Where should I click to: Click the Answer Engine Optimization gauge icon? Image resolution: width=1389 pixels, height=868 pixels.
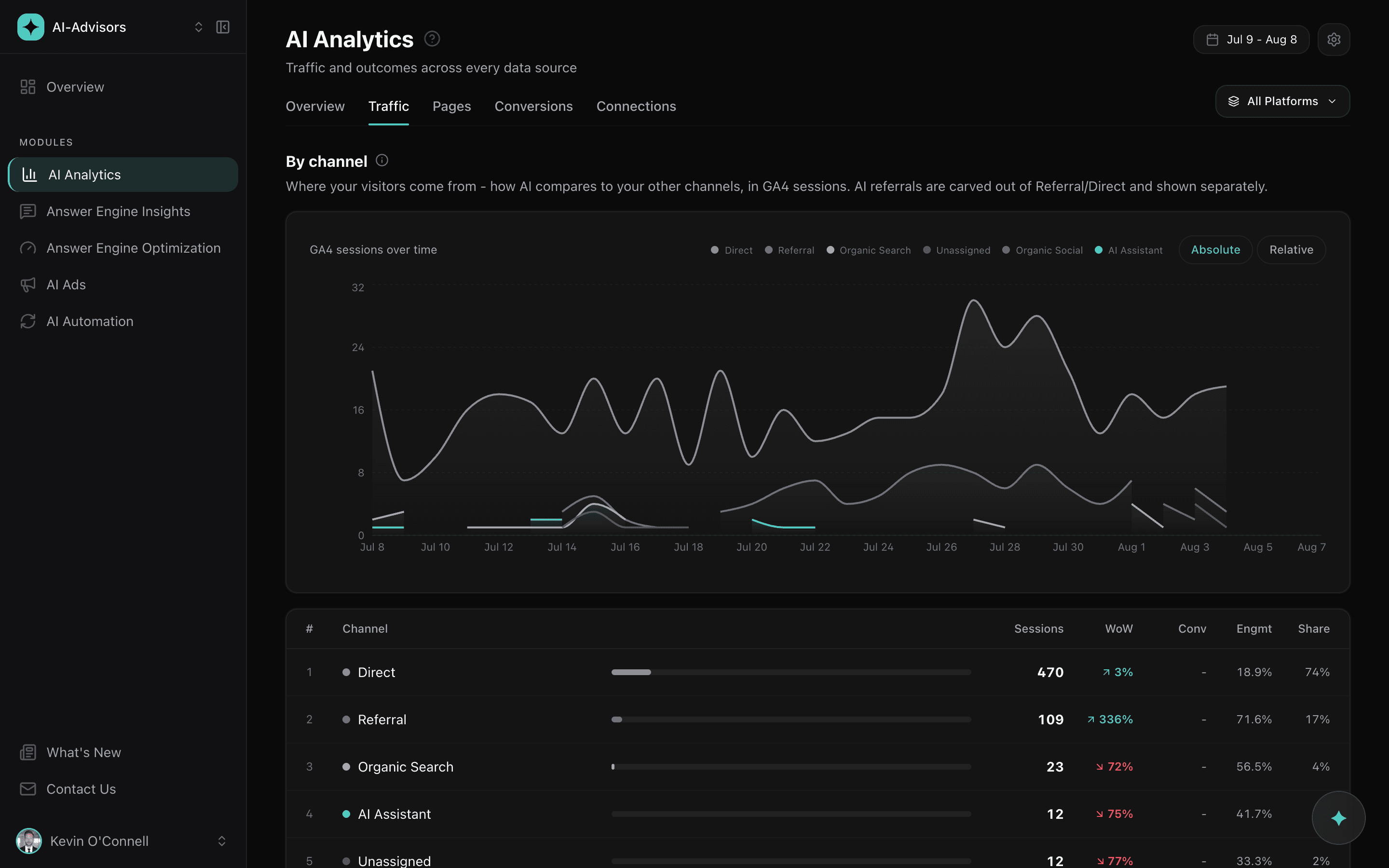[x=27, y=248]
